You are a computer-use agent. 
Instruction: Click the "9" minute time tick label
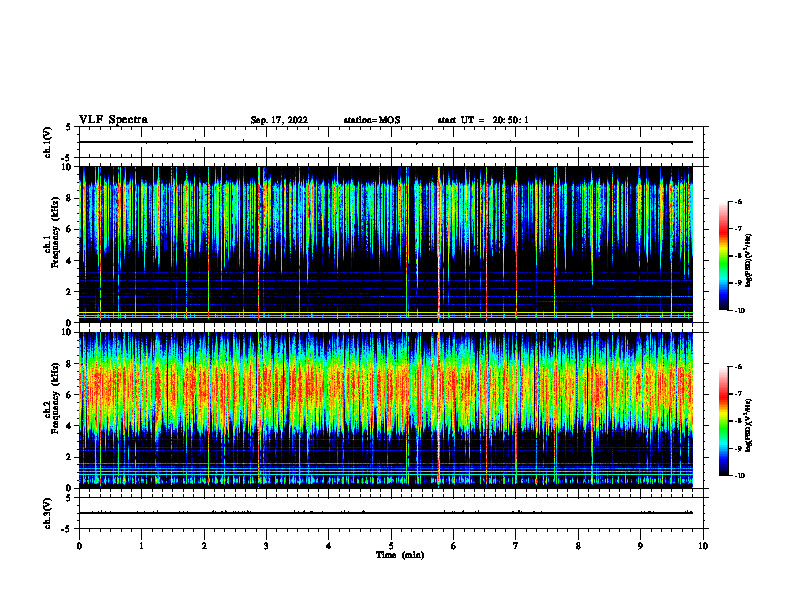coord(640,546)
